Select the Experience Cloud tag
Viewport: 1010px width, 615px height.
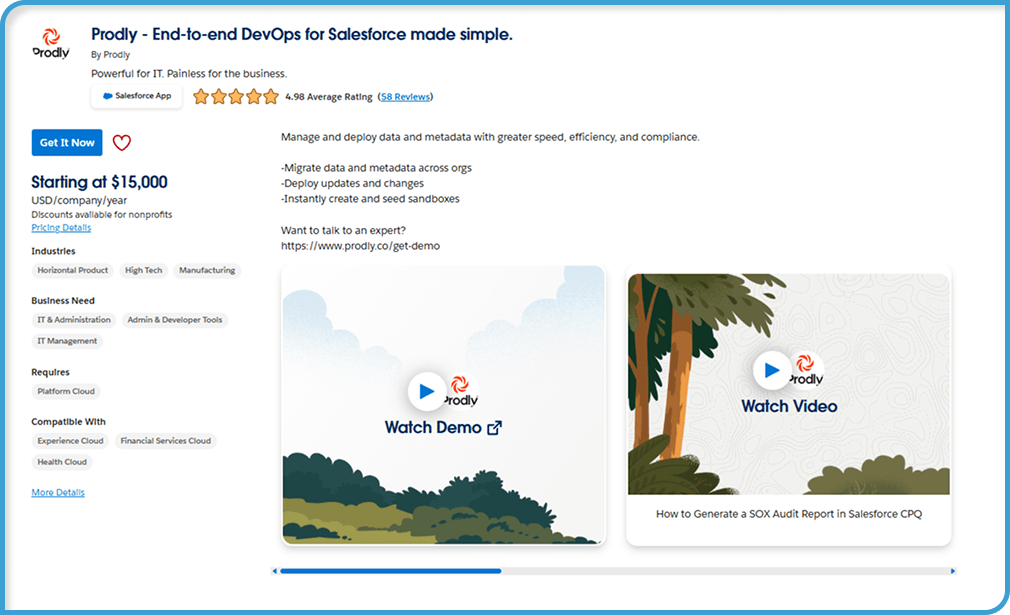tap(70, 441)
